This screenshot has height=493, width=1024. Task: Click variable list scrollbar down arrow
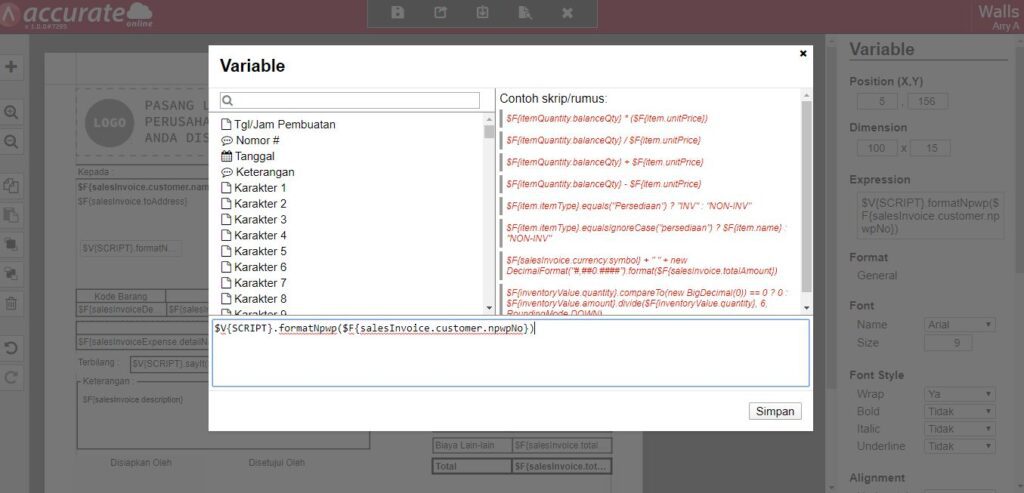[x=489, y=308]
